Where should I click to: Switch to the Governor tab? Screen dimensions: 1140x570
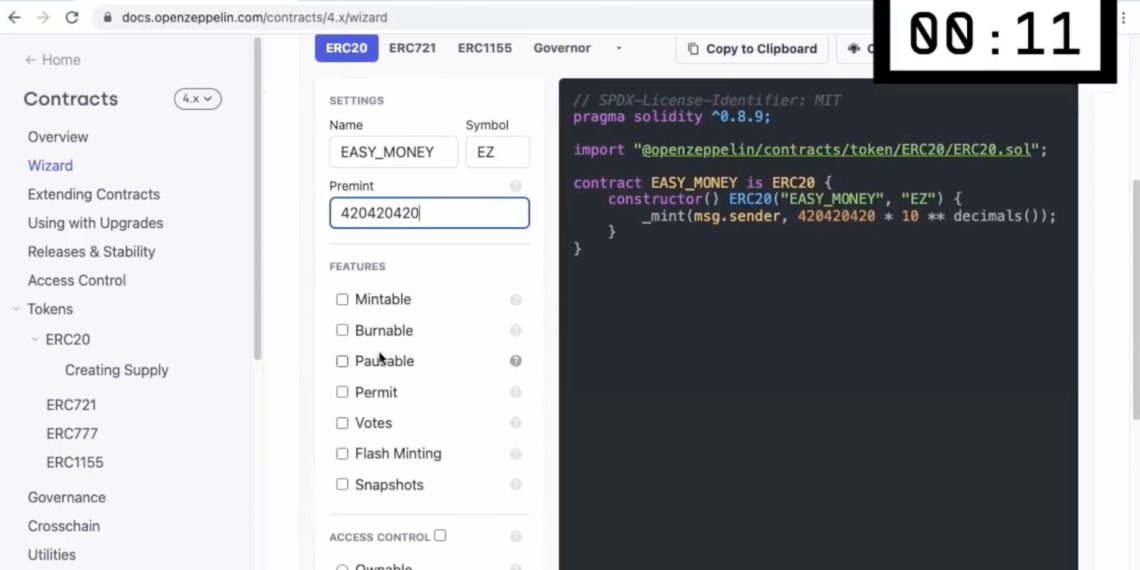(x=562, y=48)
